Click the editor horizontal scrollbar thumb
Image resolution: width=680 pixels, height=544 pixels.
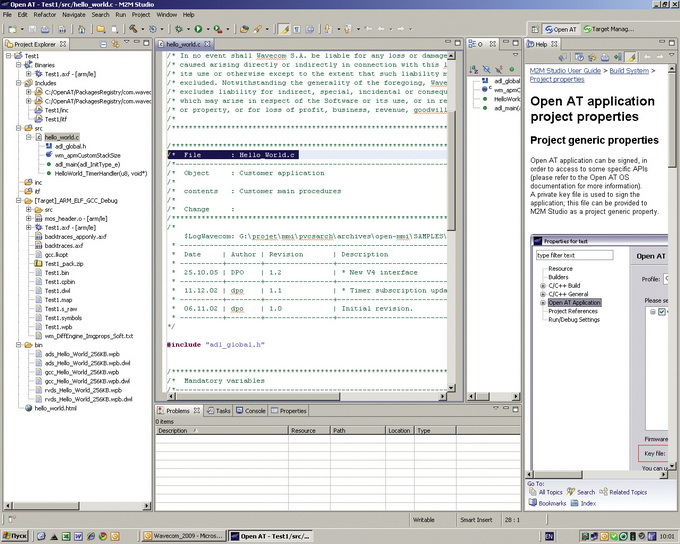(x=258, y=396)
